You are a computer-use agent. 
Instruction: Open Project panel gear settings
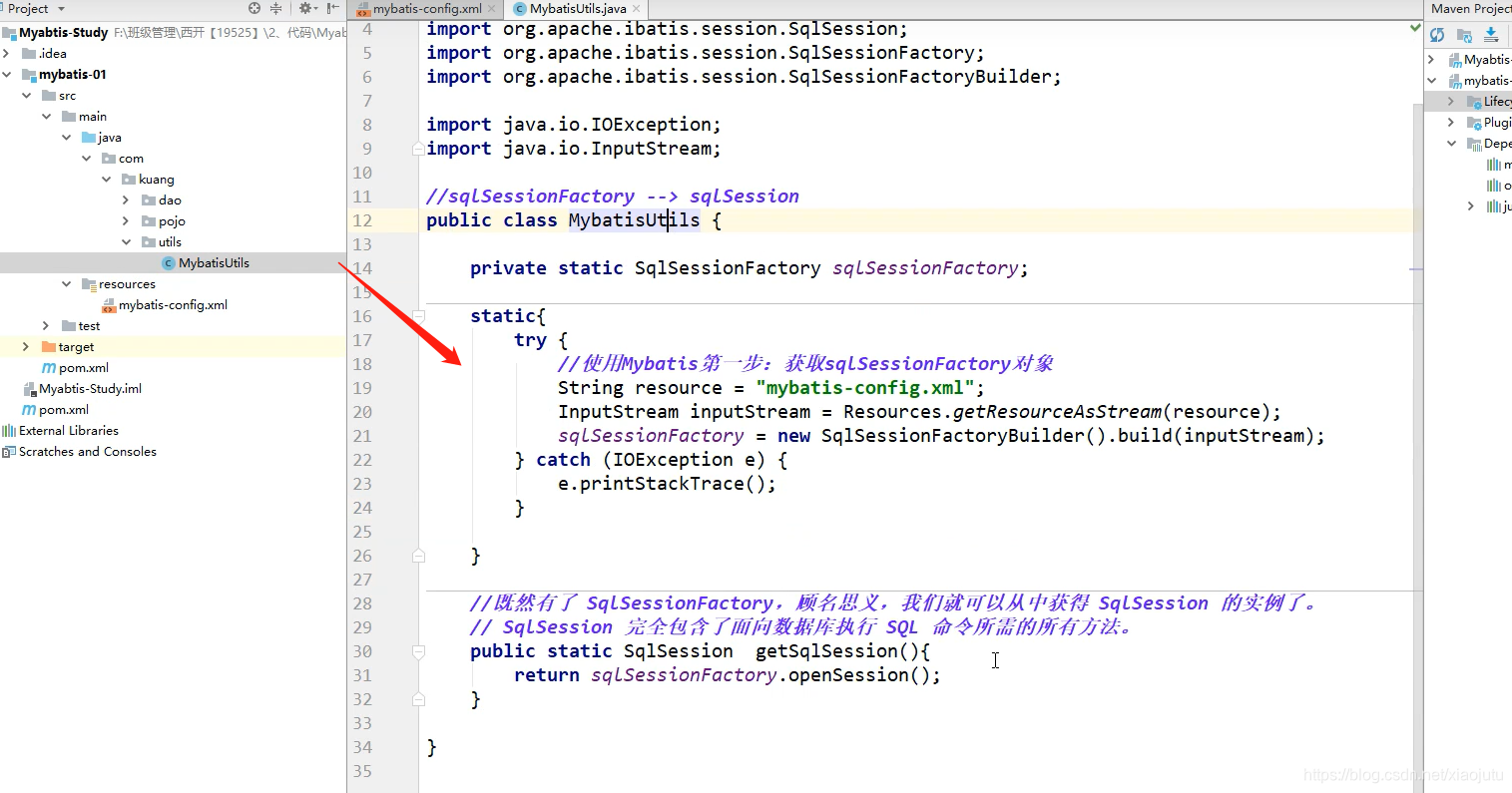(x=305, y=8)
